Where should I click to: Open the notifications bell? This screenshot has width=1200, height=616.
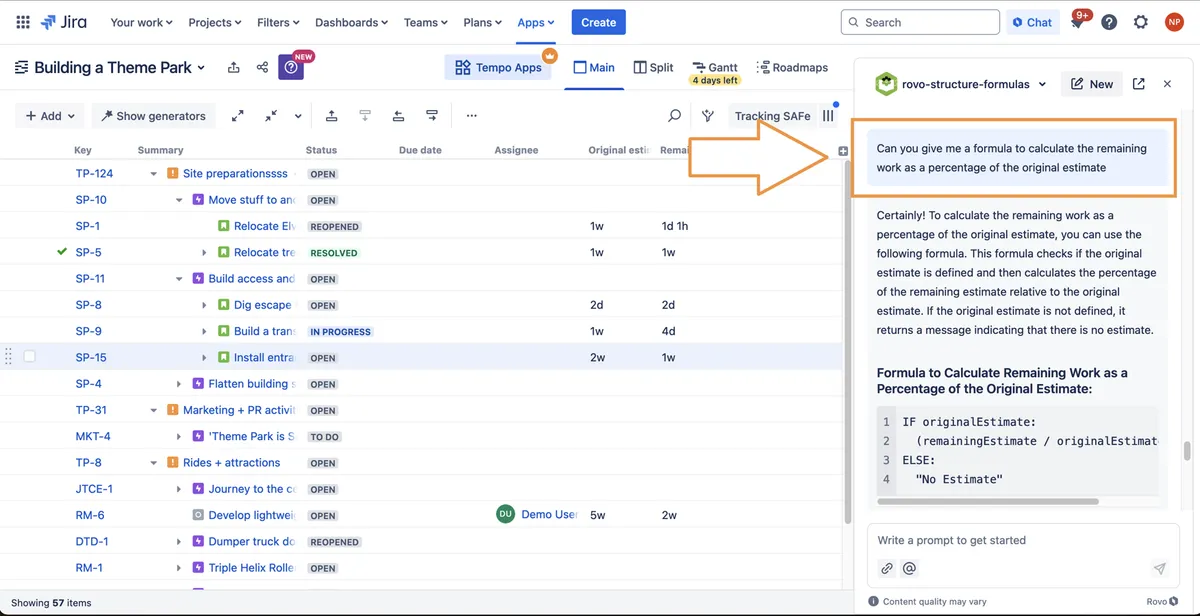point(1077,24)
